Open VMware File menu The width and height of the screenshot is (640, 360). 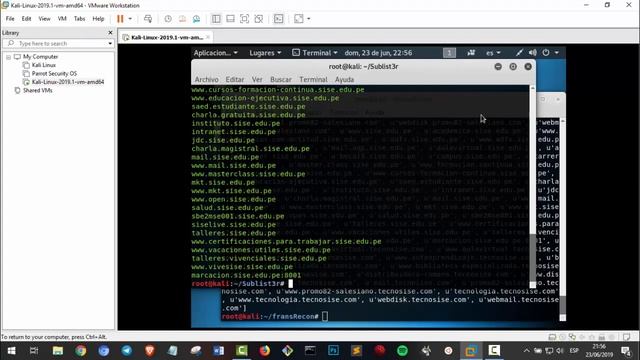click(x=10, y=19)
